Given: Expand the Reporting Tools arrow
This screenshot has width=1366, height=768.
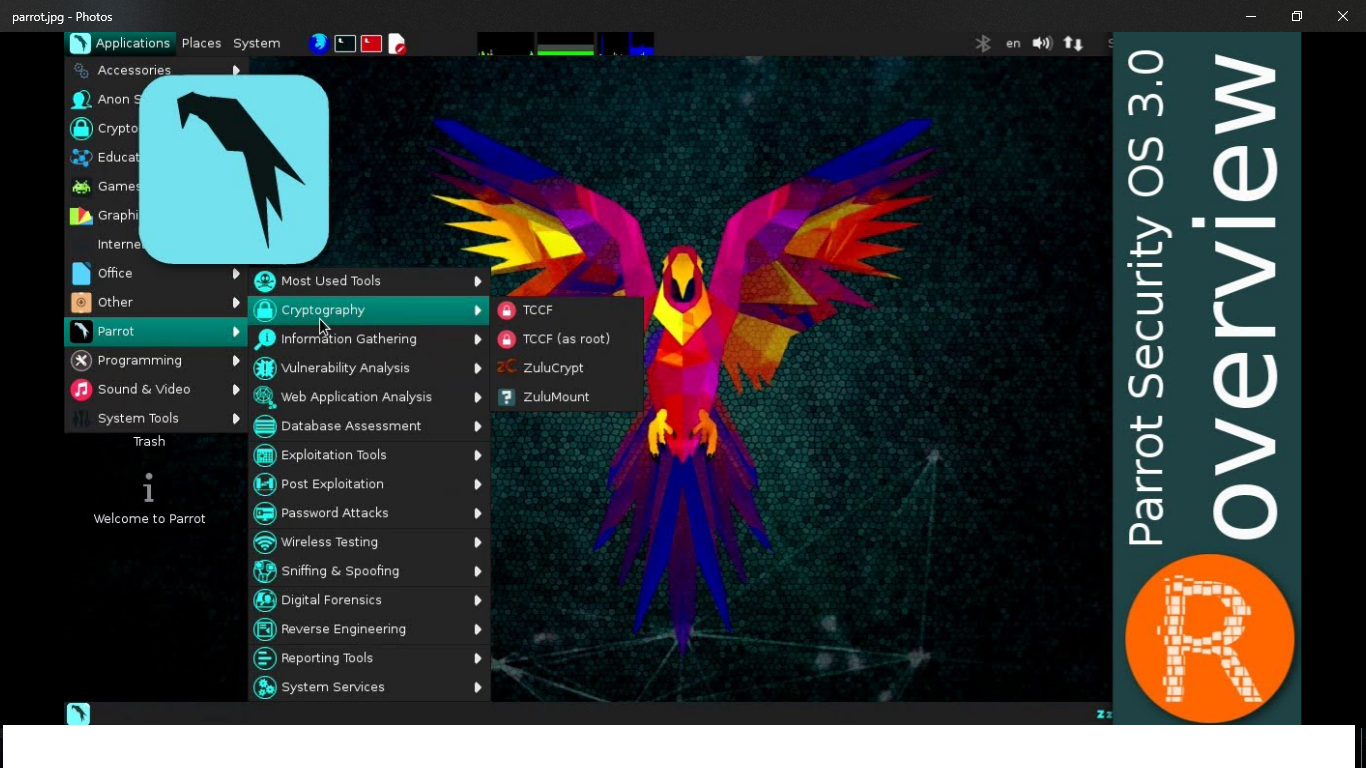Looking at the screenshot, I should pos(478,658).
